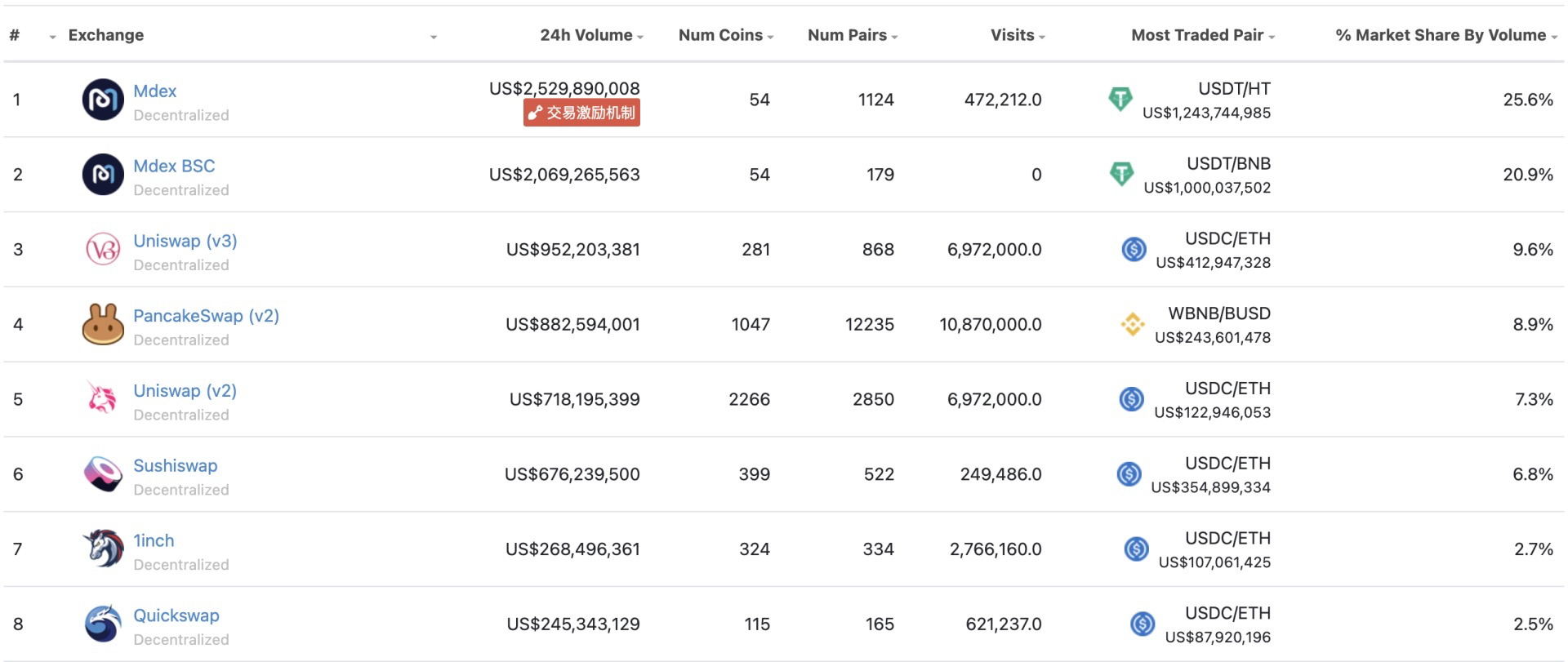Viewport: 1568px width, 662px height.
Task: Click the 1inch unicorn logo
Action: tap(103, 549)
